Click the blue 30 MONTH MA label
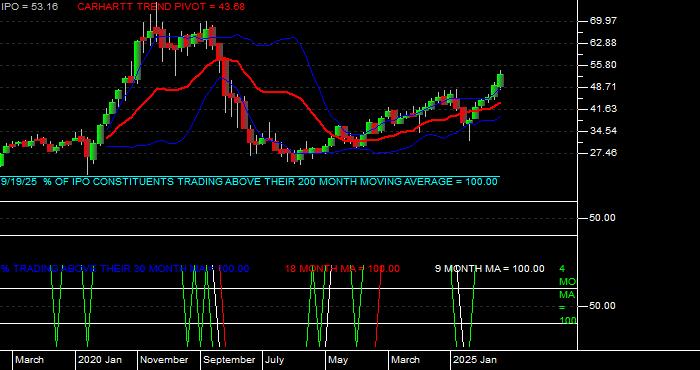The width and height of the screenshot is (700, 370). click(125, 269)
